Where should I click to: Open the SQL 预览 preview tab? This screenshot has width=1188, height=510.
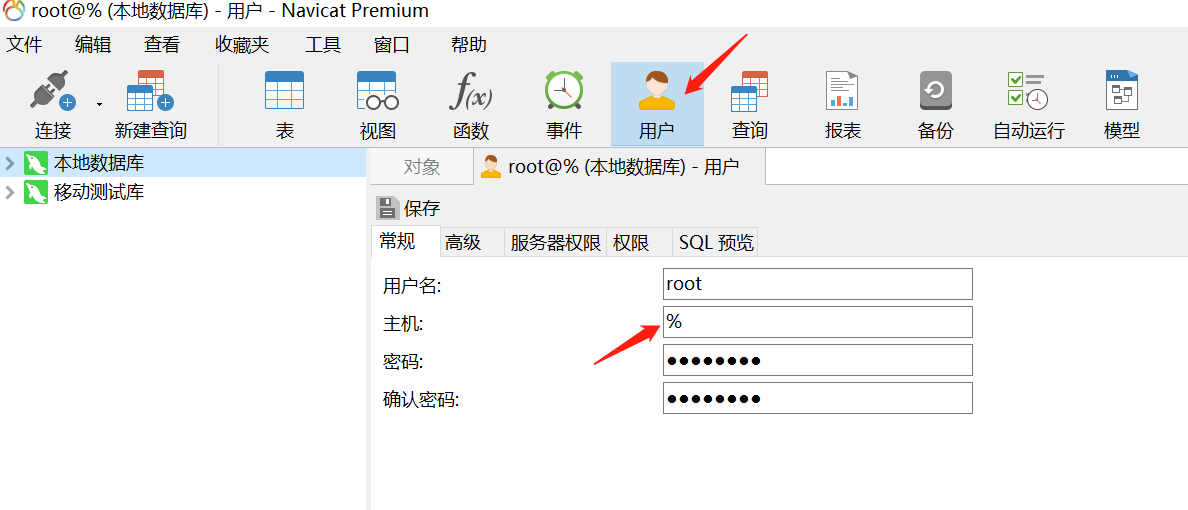coord(716,242)
